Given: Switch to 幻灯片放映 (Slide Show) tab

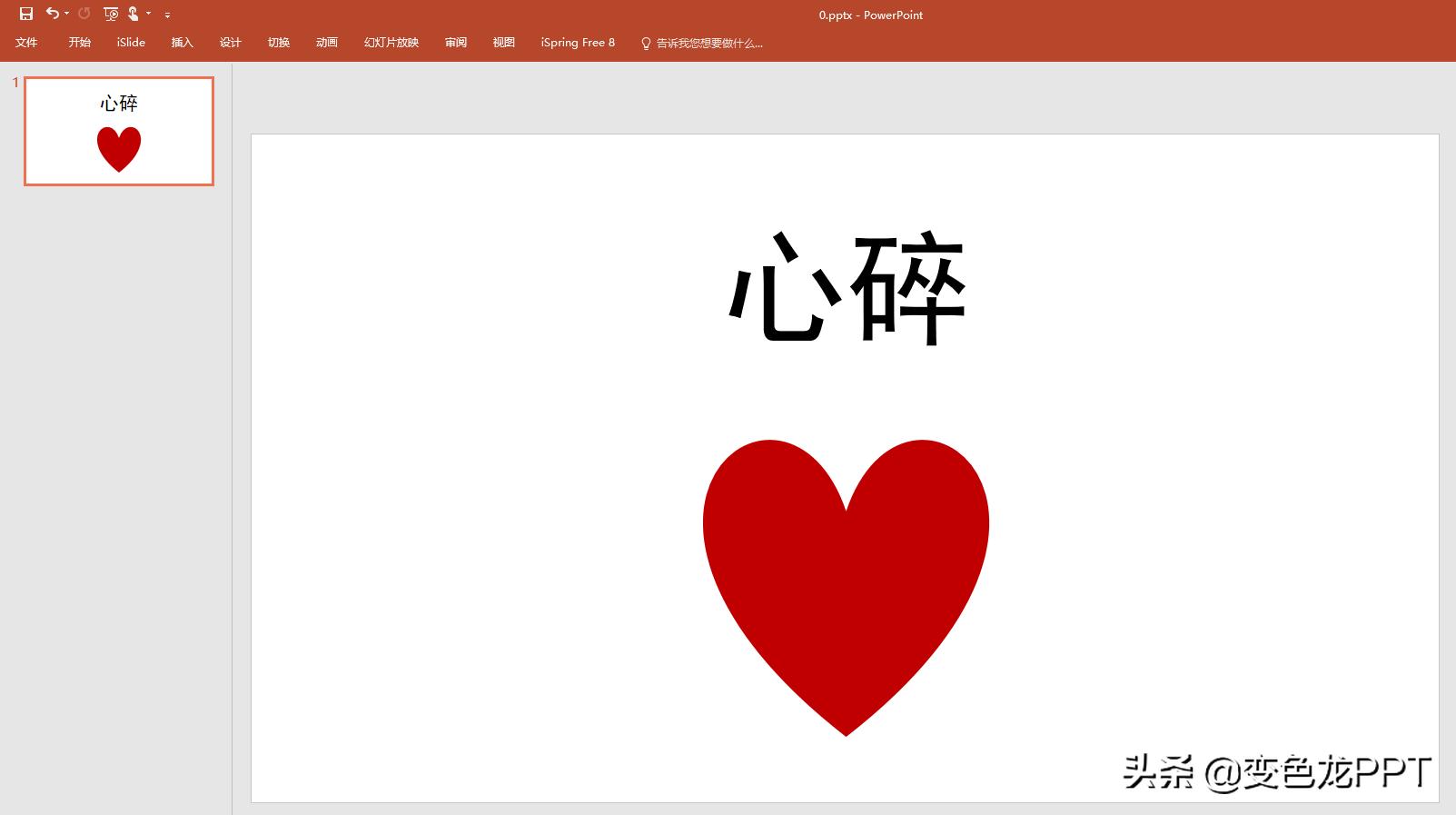Looking at the screenshot, I should click(391, 43).
